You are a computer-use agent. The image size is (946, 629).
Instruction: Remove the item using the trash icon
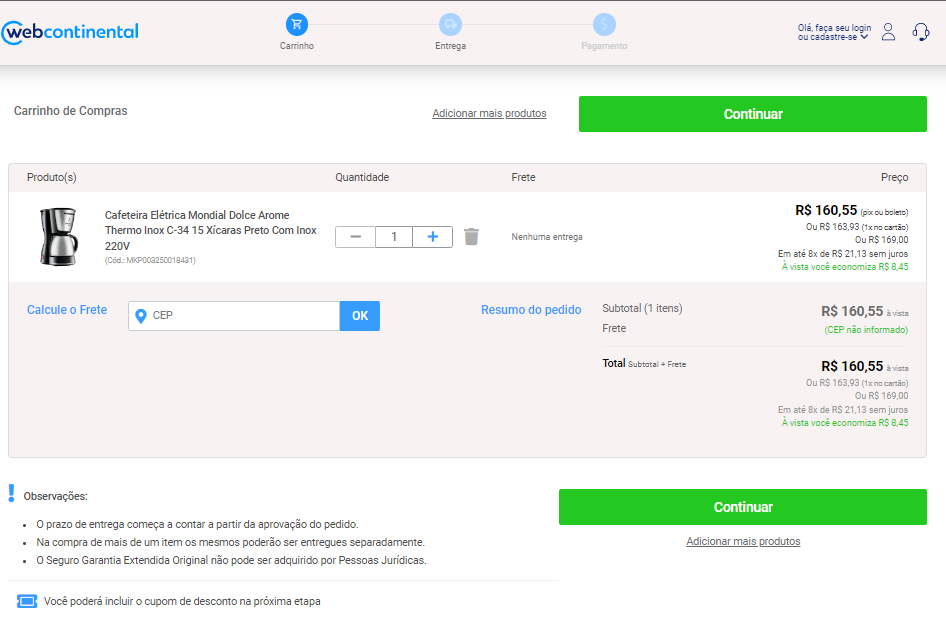tap(471, 236)
